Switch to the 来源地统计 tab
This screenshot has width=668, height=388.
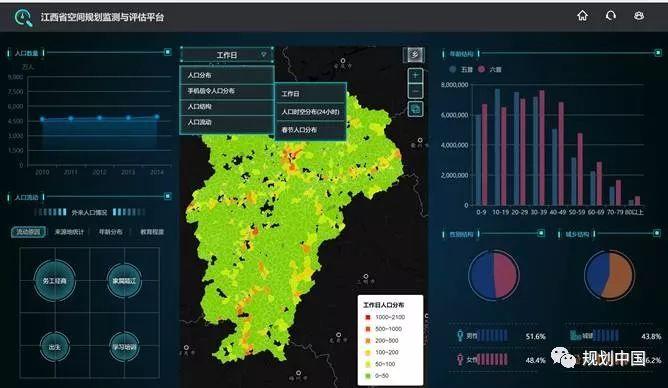point(69,232)
